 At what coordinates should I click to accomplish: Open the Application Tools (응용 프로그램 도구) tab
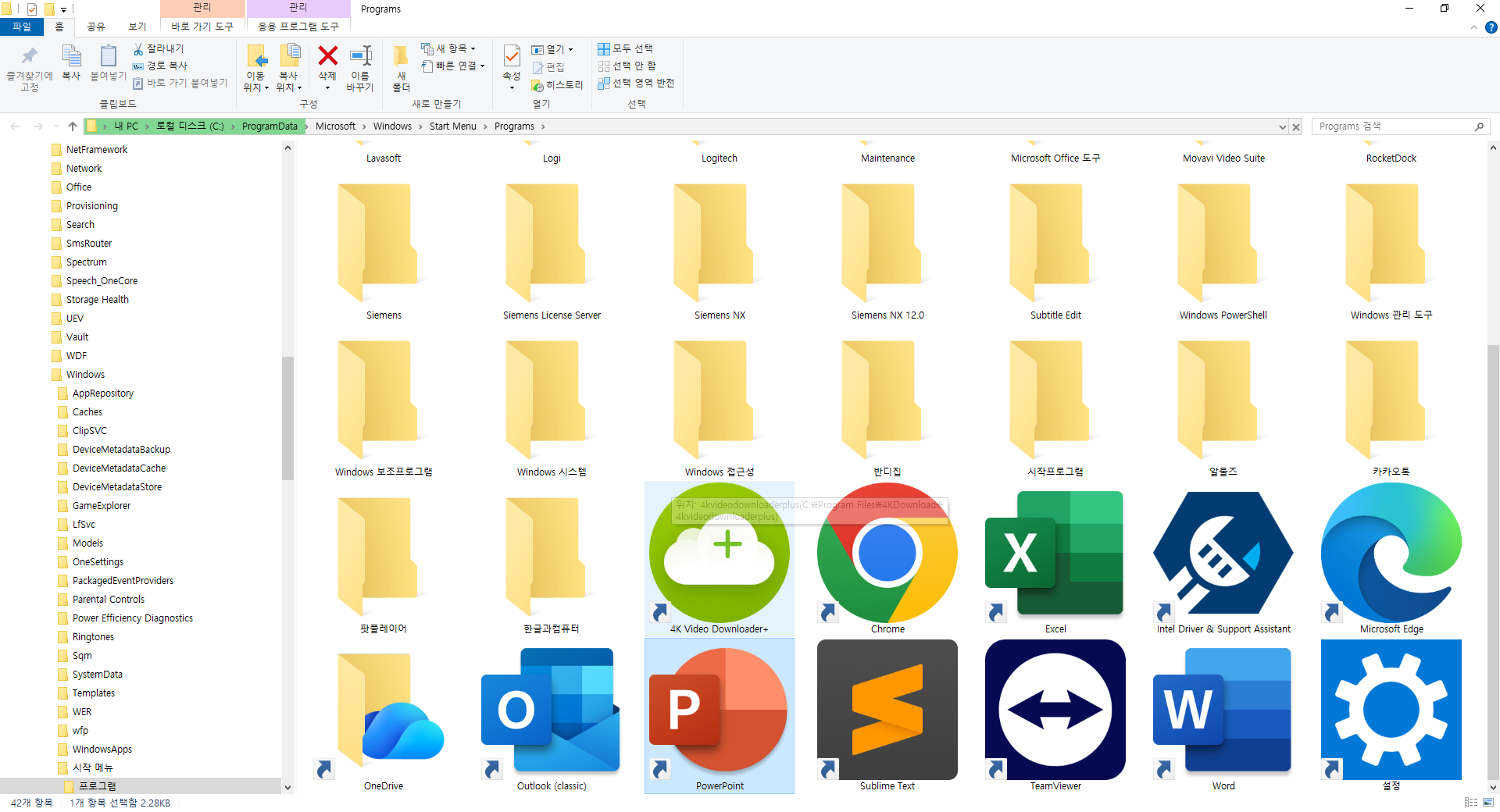tap(298, 27)
